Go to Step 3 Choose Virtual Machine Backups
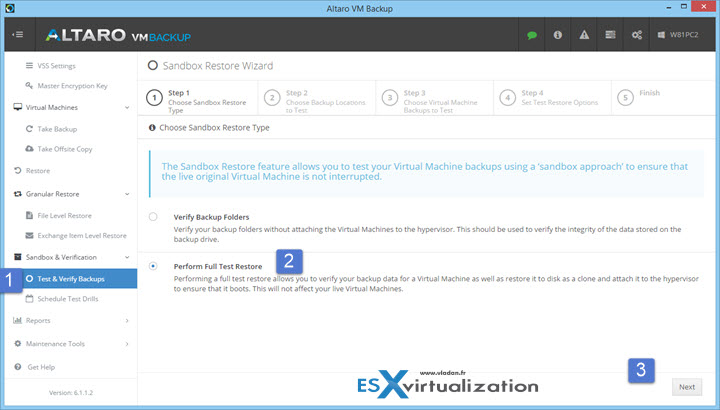Image resolution: width=720 pixels, height=410 pixels. (x=434, y=98)
